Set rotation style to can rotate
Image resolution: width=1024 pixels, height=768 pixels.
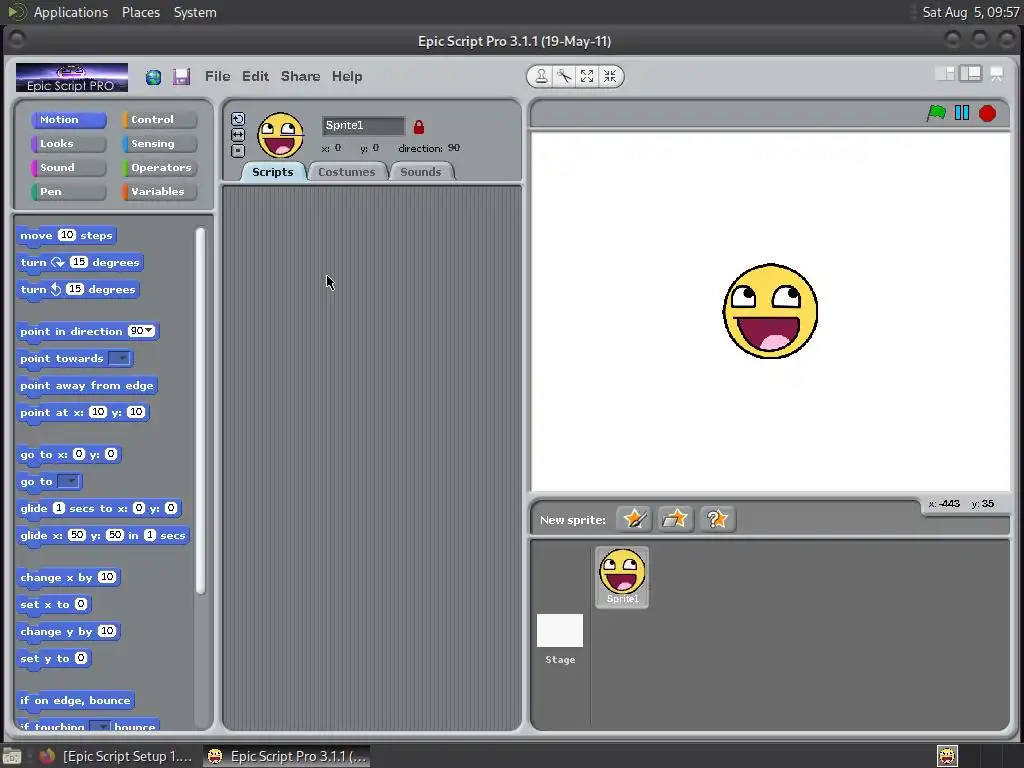click(x=238, y=119)
